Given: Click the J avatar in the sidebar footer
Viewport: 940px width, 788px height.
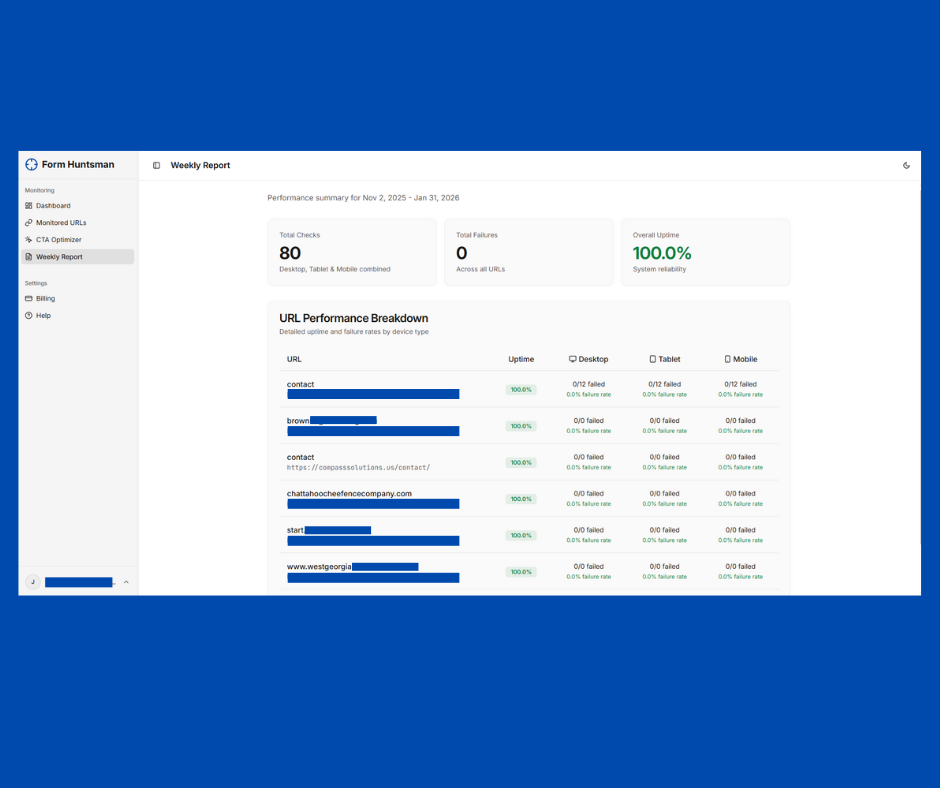Looking at the screenshot, I should pos(32,581).
